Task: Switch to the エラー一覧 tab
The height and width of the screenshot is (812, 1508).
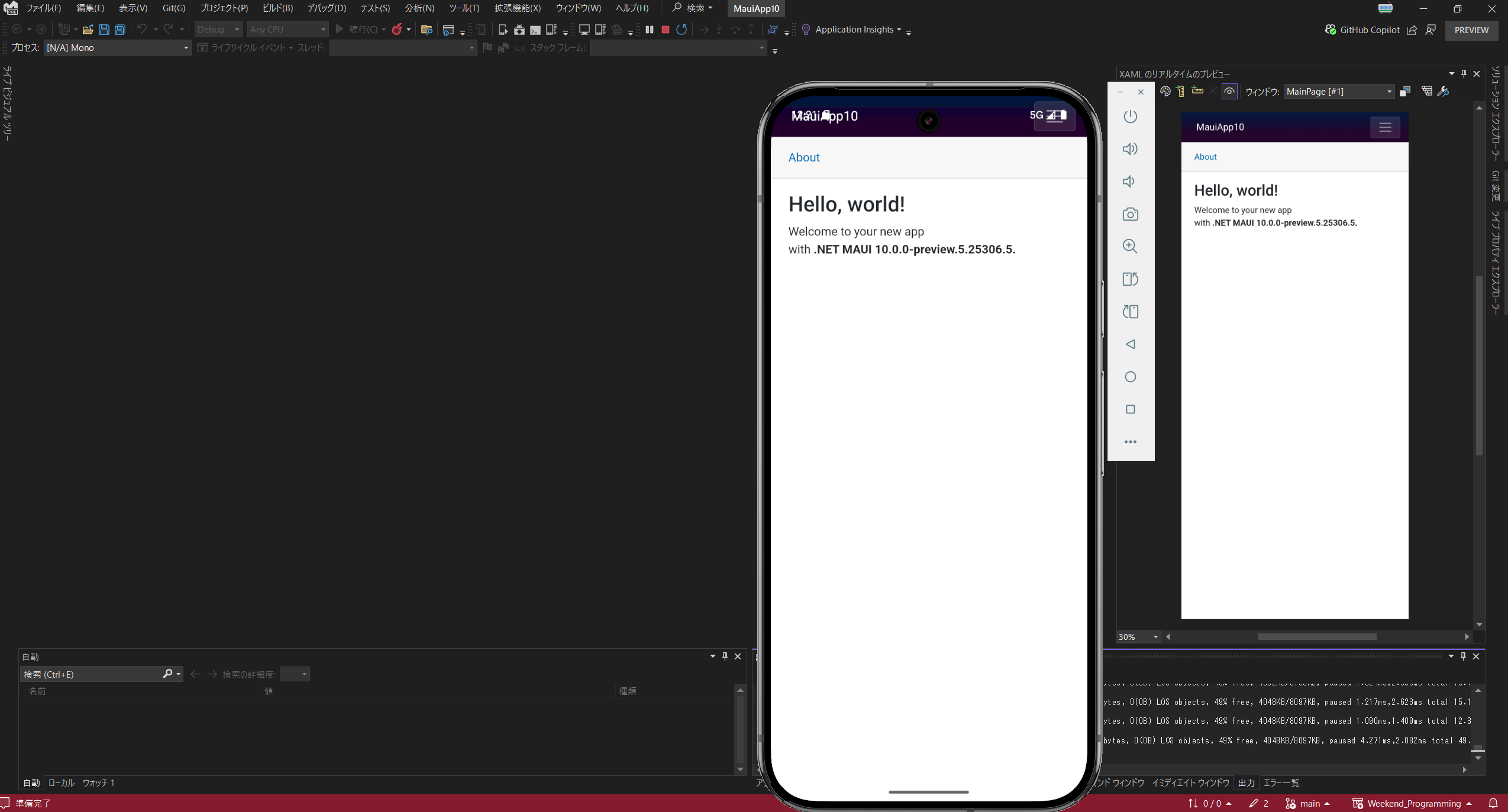Action: [x=1281, y=783]
